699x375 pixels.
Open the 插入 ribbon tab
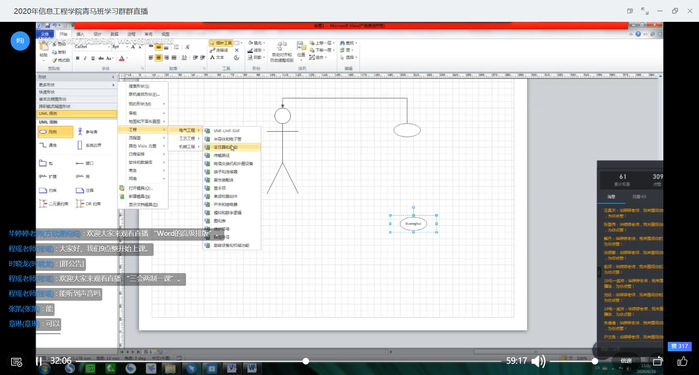coord(80,34)
